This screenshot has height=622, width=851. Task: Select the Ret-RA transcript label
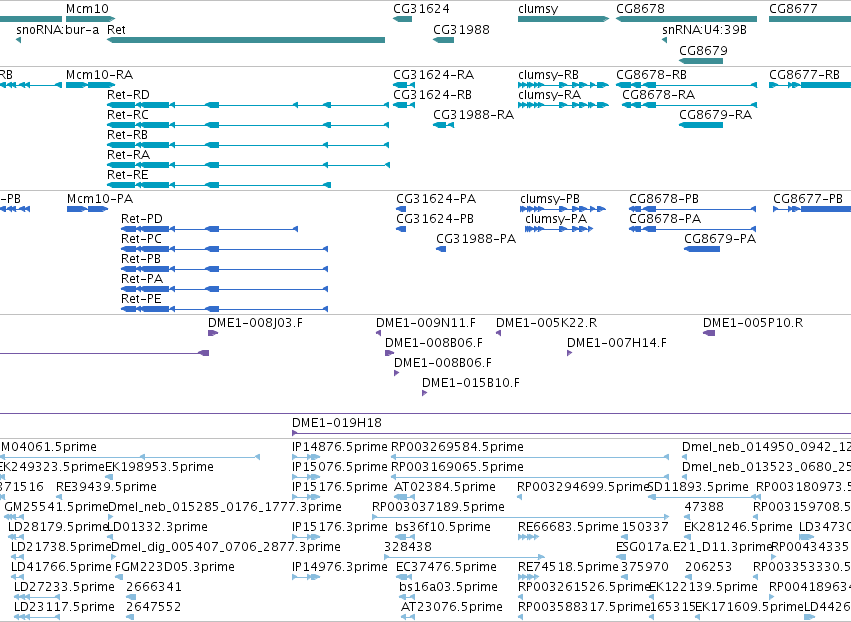tap(128, 155)
